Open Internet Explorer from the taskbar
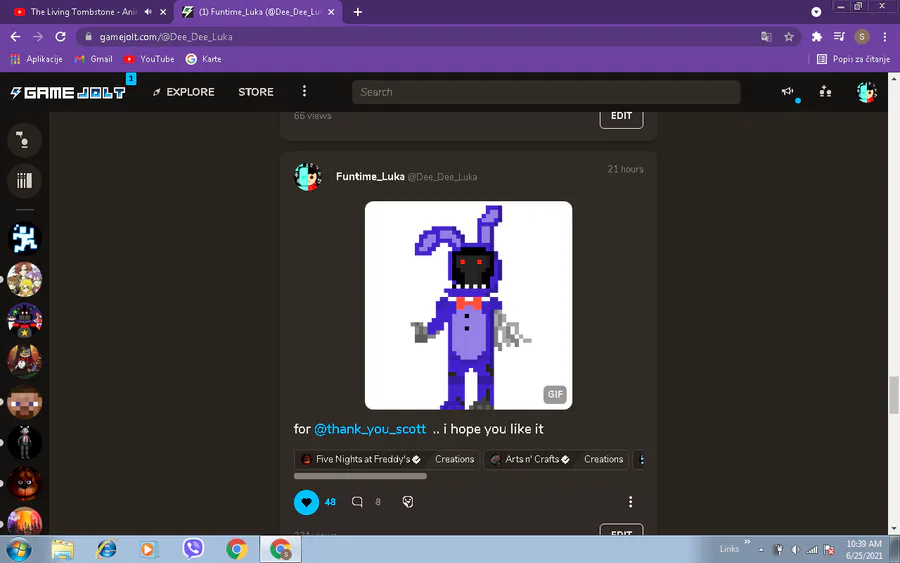The height and width of the screenshot is (563, 900). point(107,549)
